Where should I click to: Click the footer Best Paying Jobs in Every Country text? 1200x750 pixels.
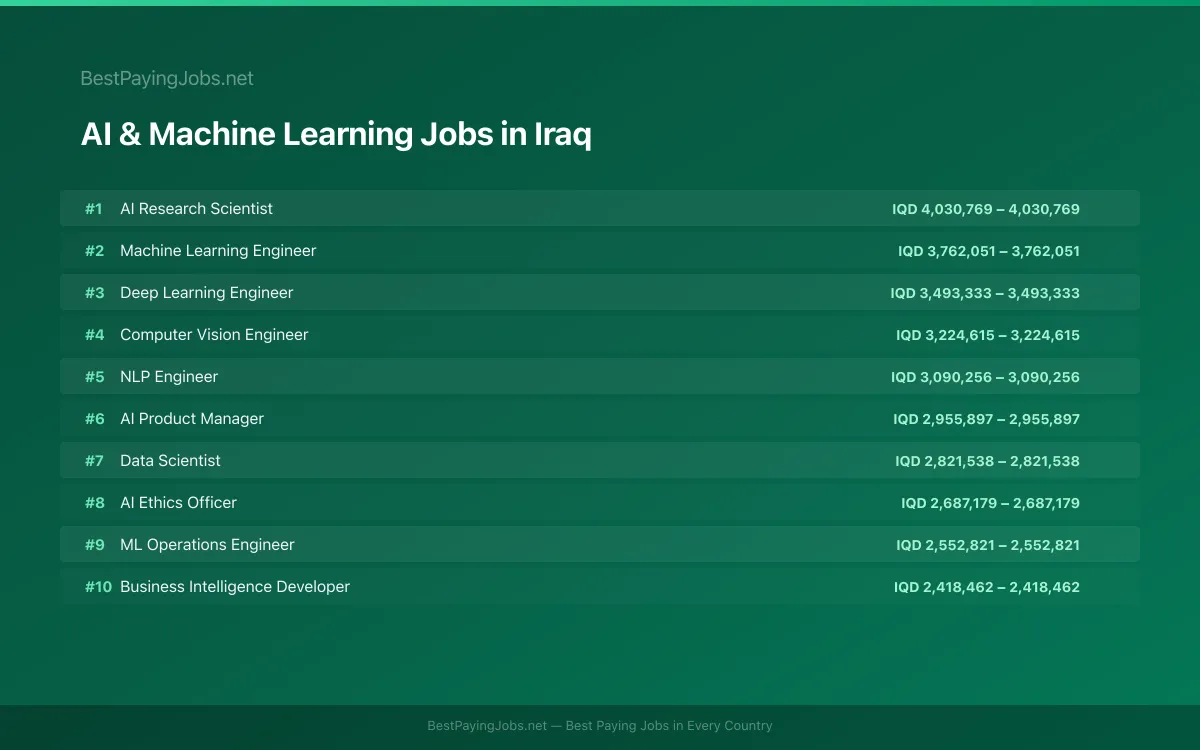click(x=669, y=726)
